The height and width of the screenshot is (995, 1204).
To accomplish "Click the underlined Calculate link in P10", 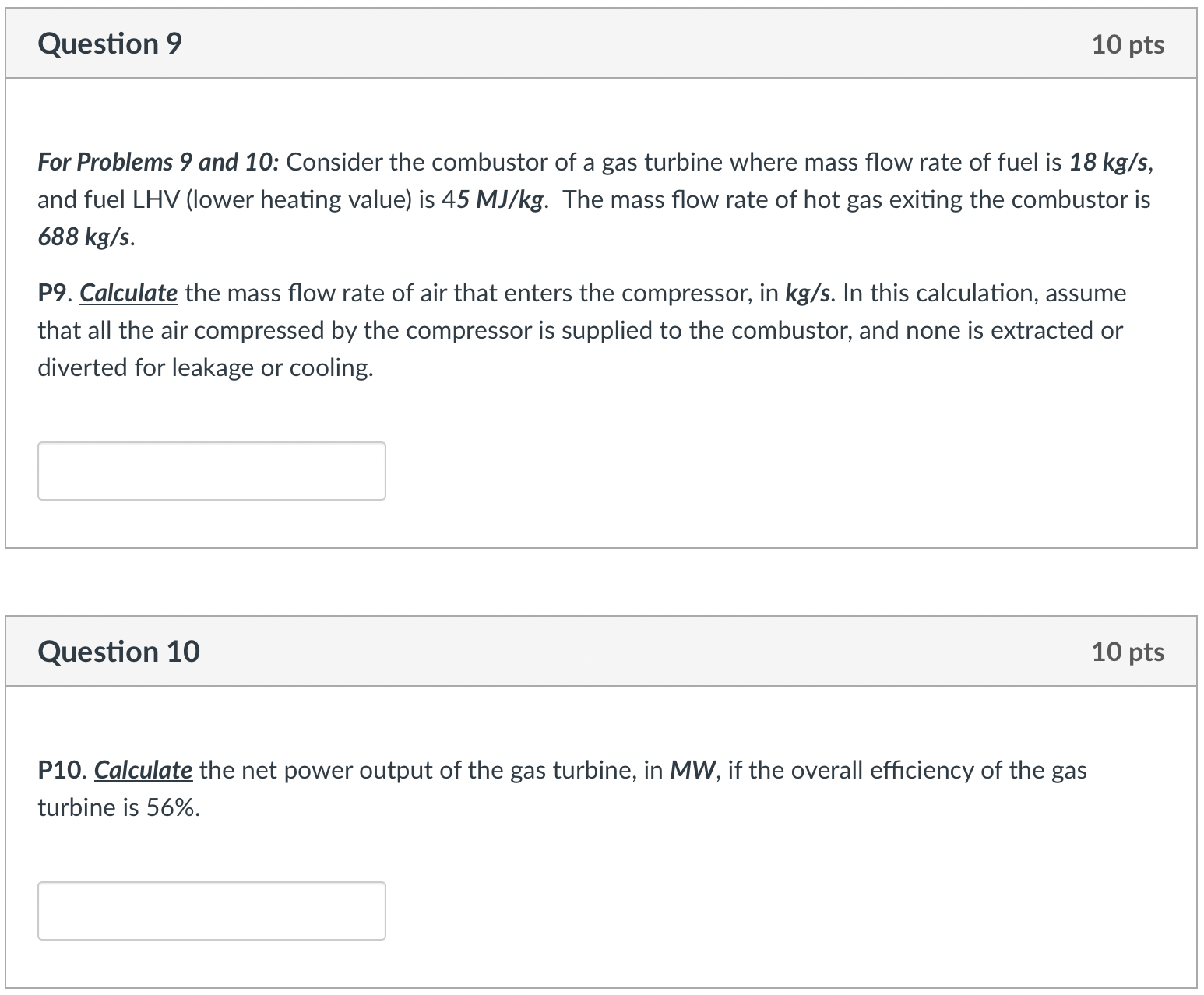I will [144, 770].
